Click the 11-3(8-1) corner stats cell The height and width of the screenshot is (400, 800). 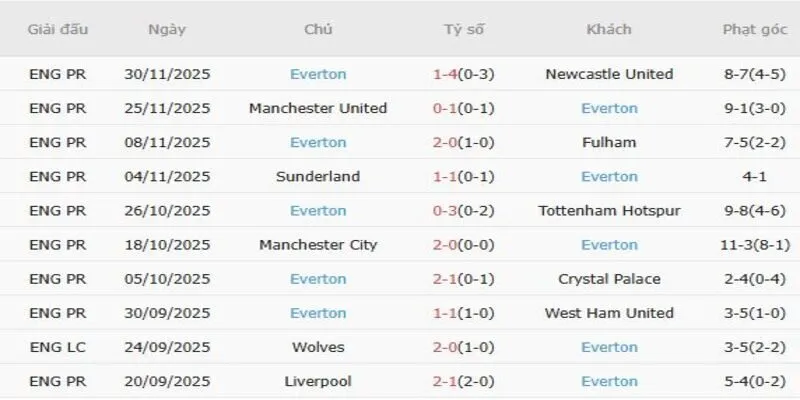pos(754,245)
